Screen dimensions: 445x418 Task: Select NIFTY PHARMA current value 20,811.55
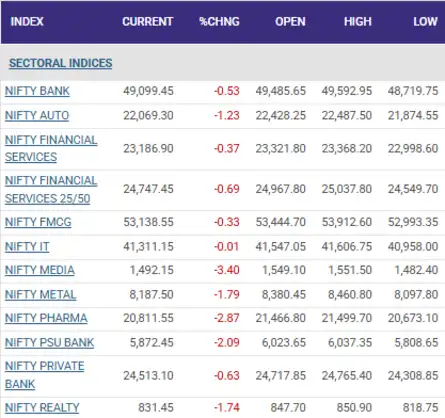click(148, 318)
